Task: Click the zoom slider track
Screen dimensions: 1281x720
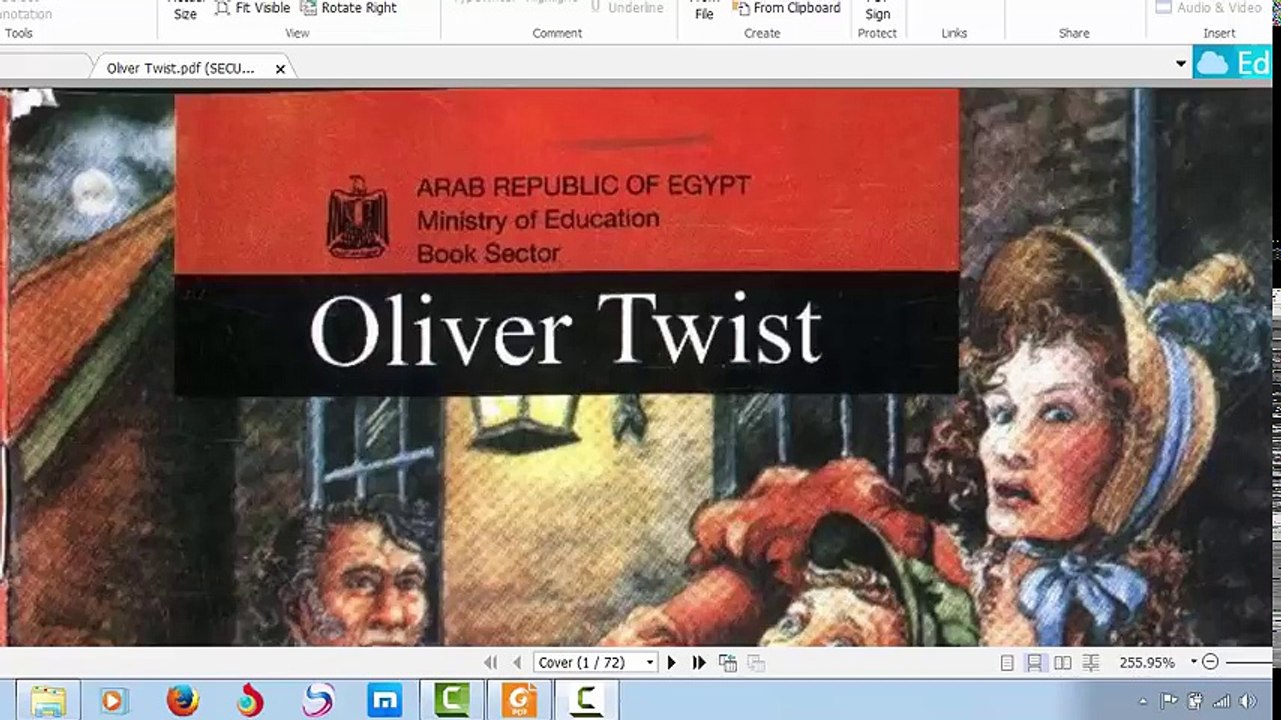Action: (1249, 662)
